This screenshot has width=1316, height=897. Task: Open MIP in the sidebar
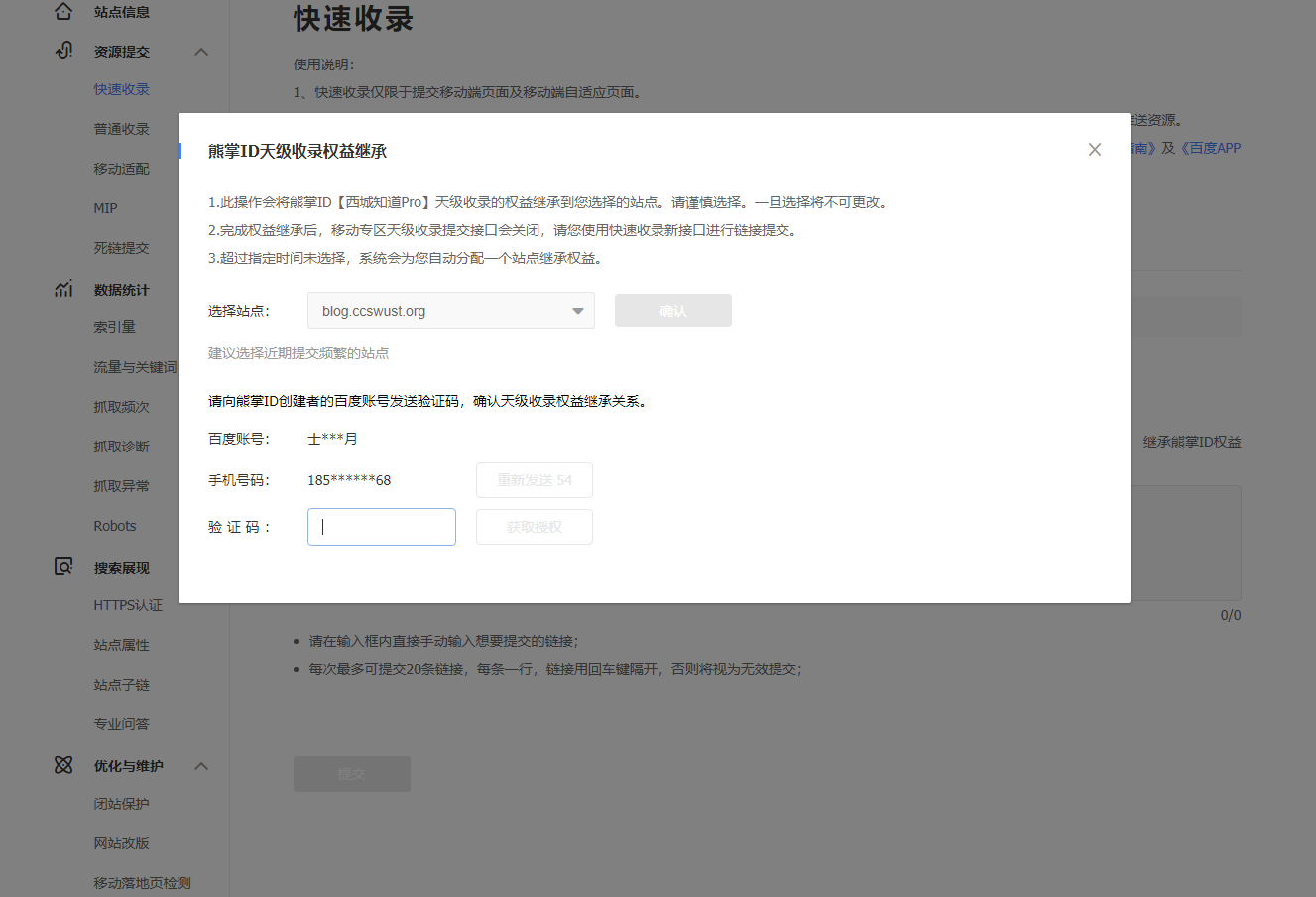105,208
